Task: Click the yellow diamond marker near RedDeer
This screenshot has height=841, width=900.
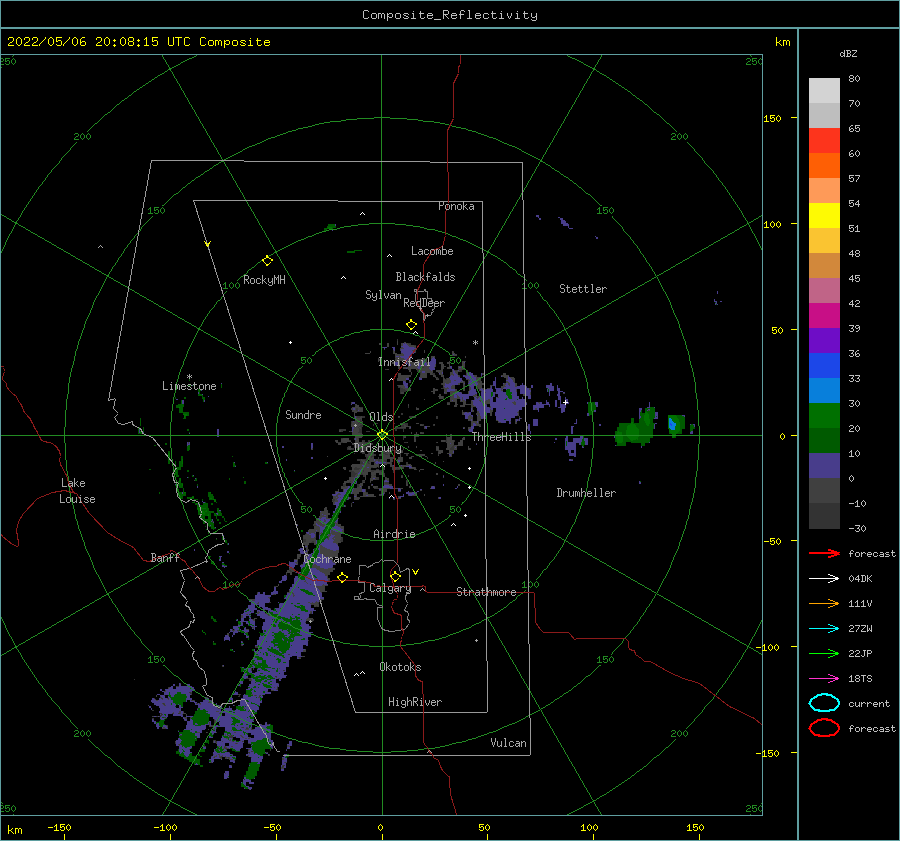Action: (x=412, y=325)
